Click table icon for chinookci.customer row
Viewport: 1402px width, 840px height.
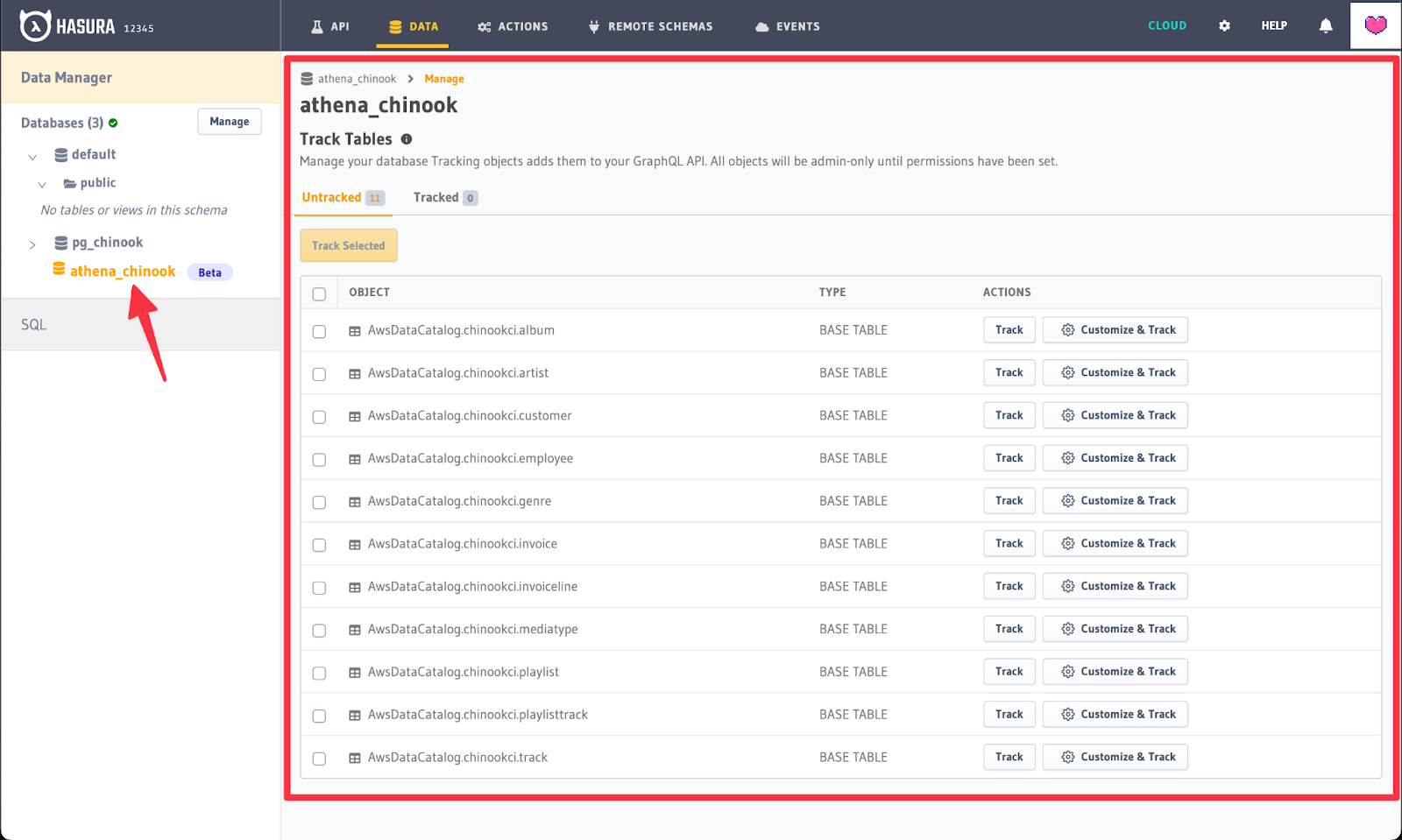(355, 417)
